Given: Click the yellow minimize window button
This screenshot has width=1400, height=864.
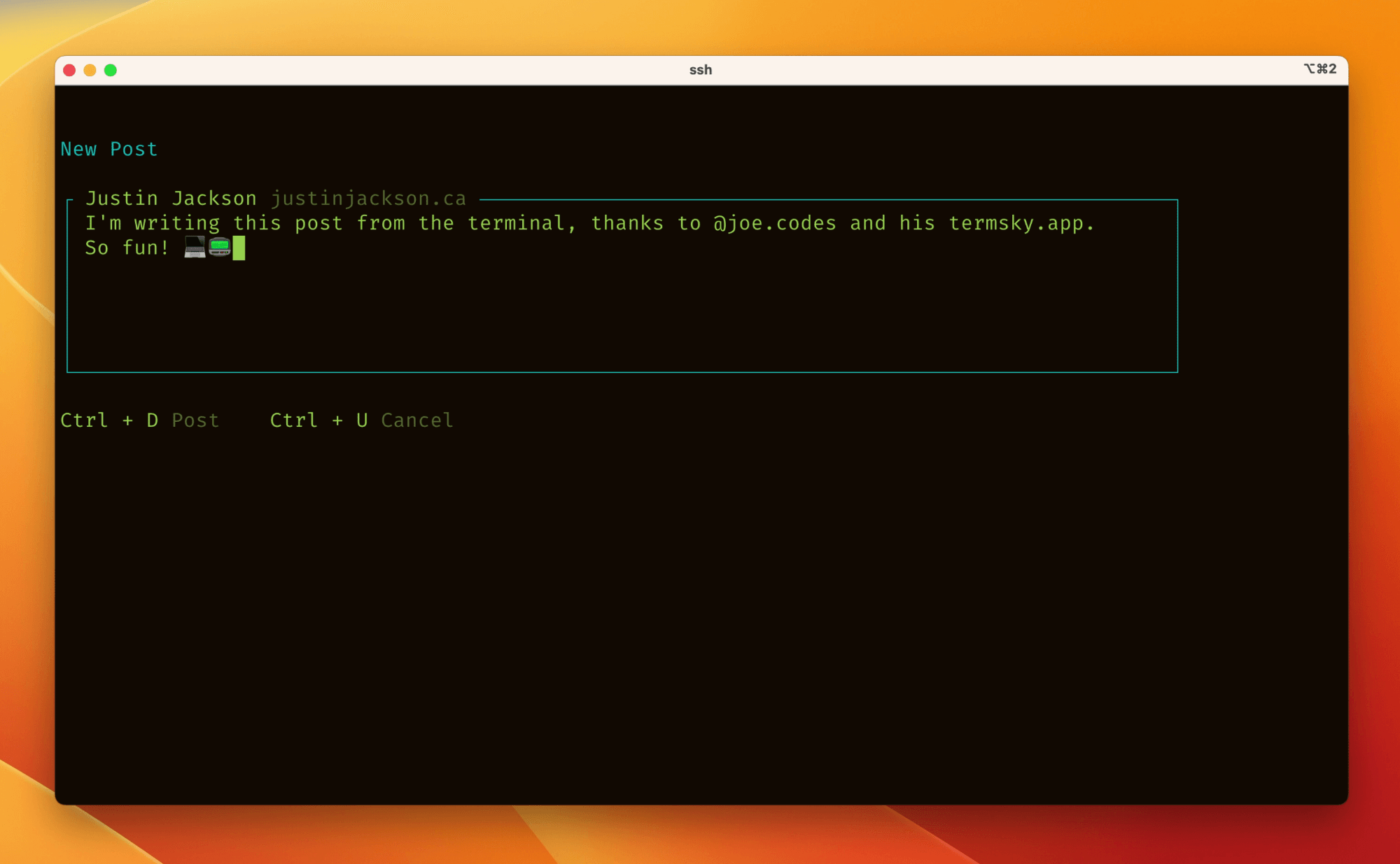Looking at the screenshot, I should pos(90,70).
